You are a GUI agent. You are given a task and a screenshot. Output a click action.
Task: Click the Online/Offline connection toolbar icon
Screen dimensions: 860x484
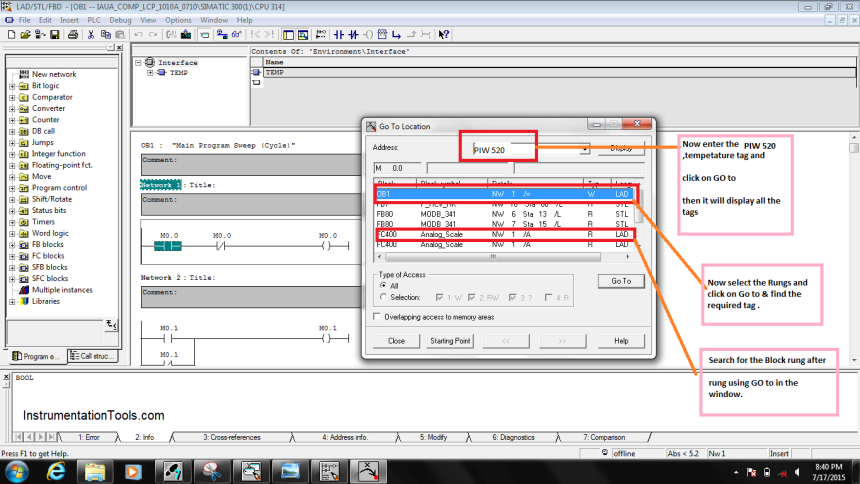[x=222, y=35]
